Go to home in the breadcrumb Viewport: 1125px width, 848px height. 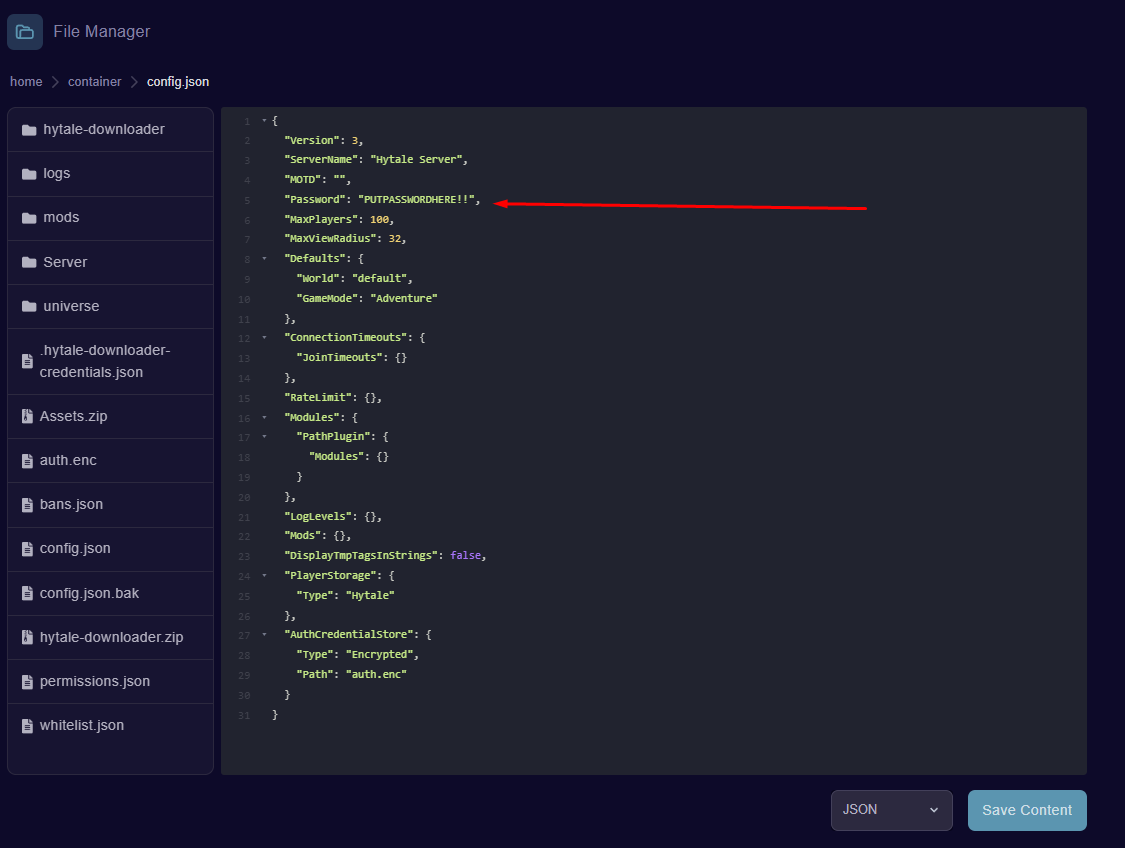(26, 82)
